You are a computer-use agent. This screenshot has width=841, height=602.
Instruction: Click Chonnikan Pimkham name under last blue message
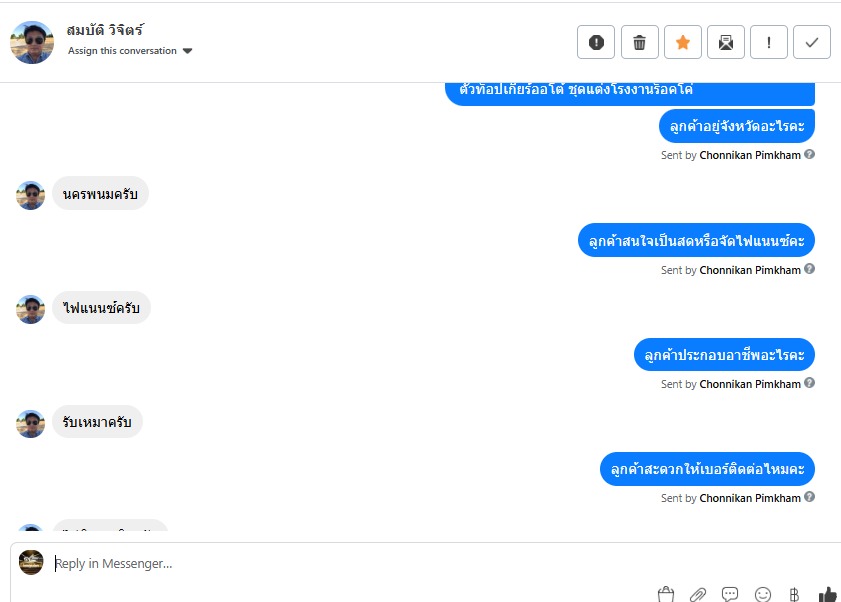tap(750, 498)
